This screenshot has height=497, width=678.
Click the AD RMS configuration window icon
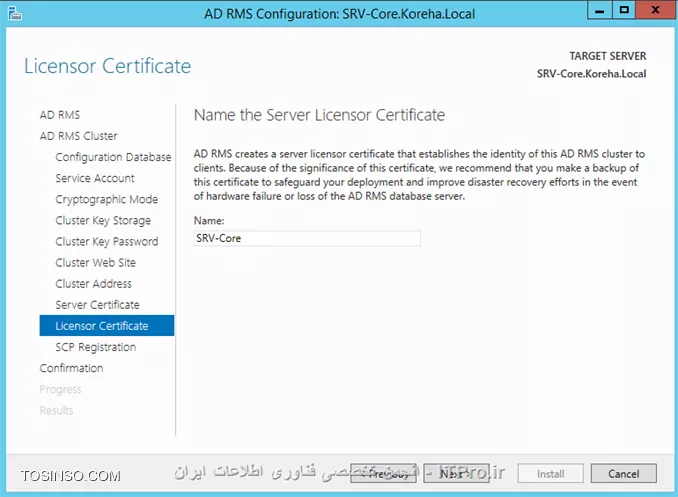point(15,13)
